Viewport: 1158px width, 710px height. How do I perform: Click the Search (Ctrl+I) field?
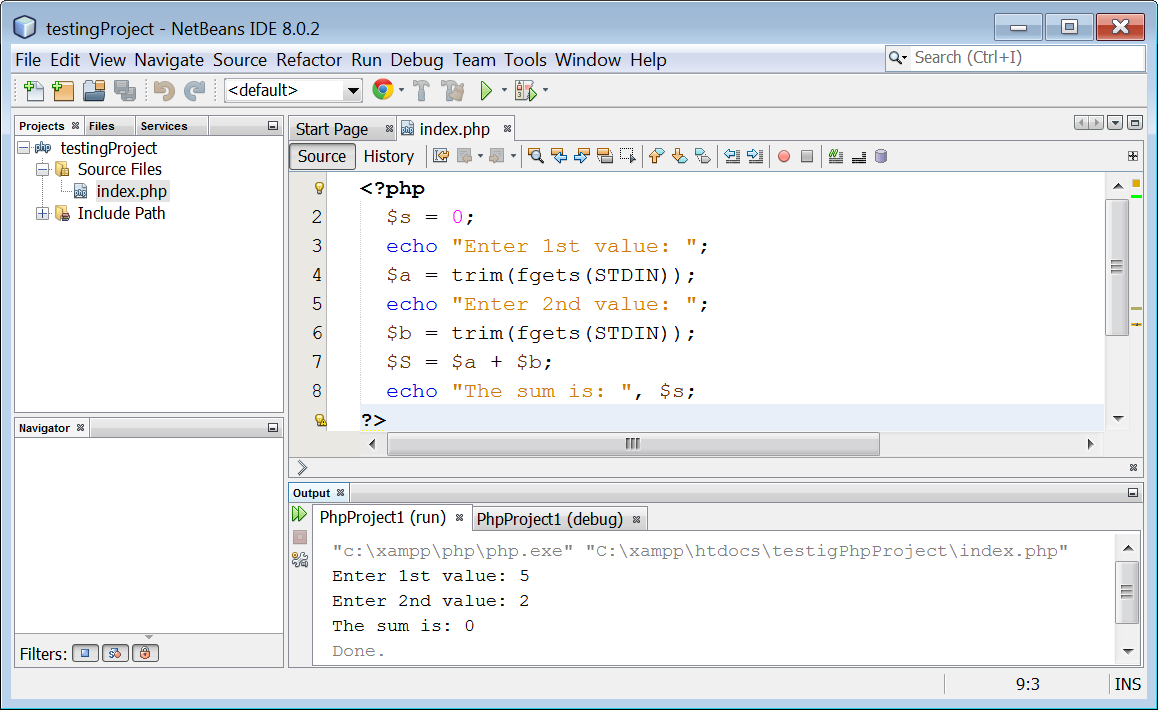click(1015, 58)
